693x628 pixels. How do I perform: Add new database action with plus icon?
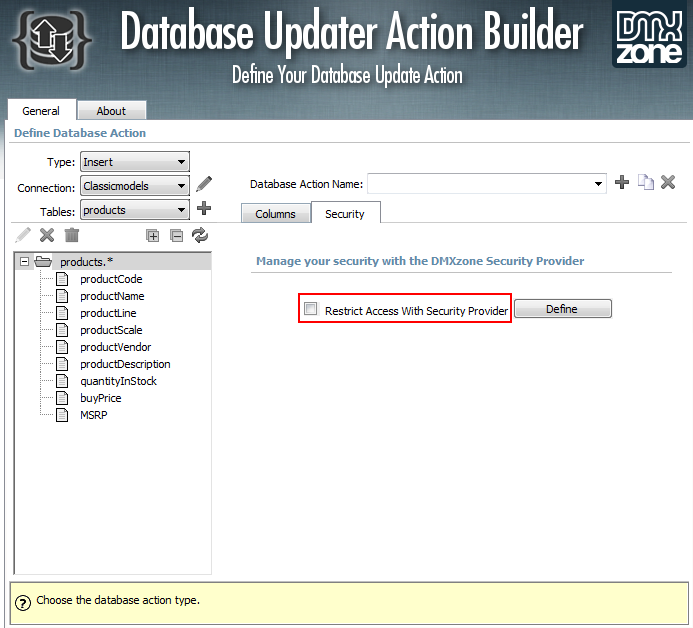pyautogui.click(x=622, y=182)
